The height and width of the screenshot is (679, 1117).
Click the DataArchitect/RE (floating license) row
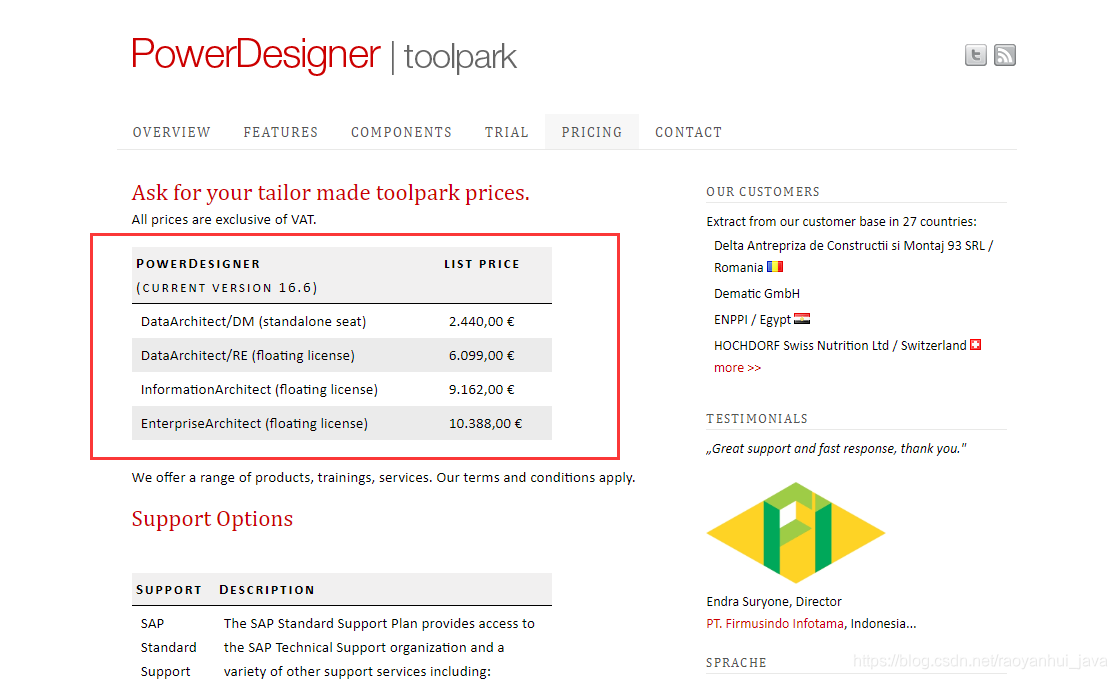point(342,355)
